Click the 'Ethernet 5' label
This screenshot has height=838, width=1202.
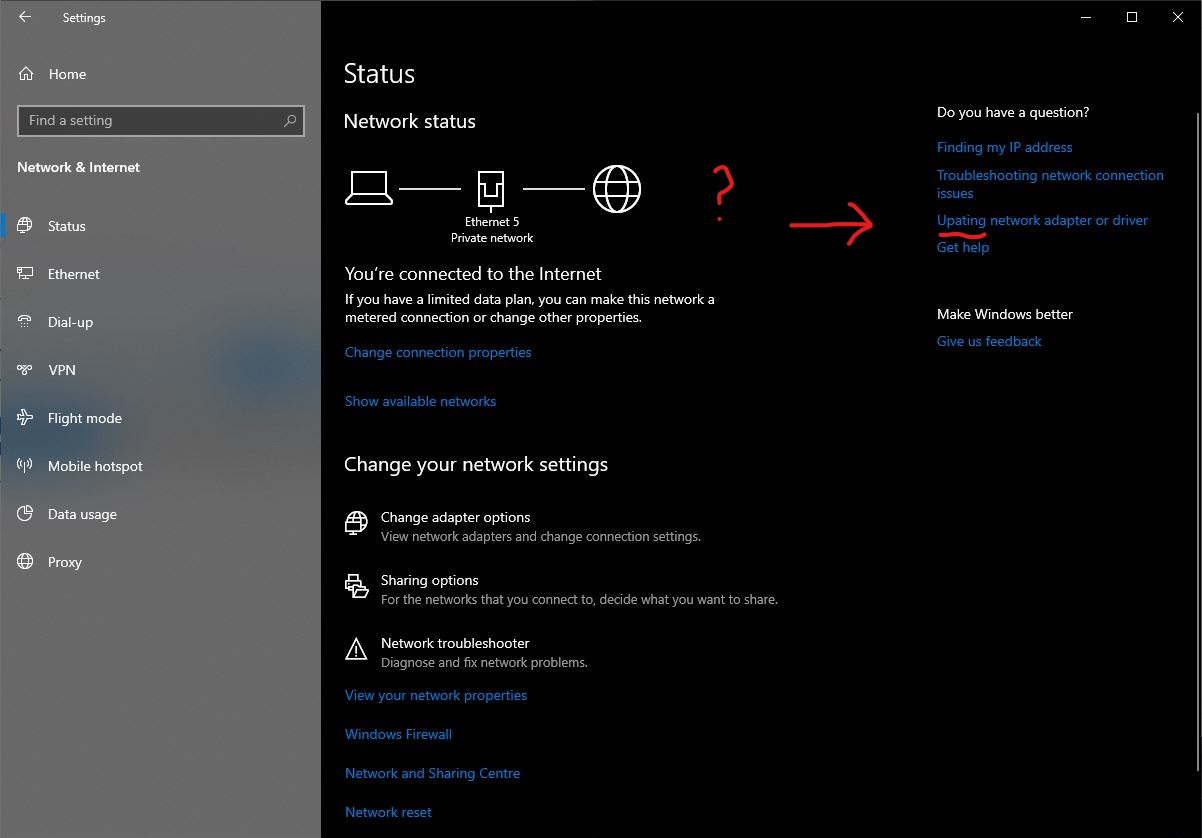point(492,222)
